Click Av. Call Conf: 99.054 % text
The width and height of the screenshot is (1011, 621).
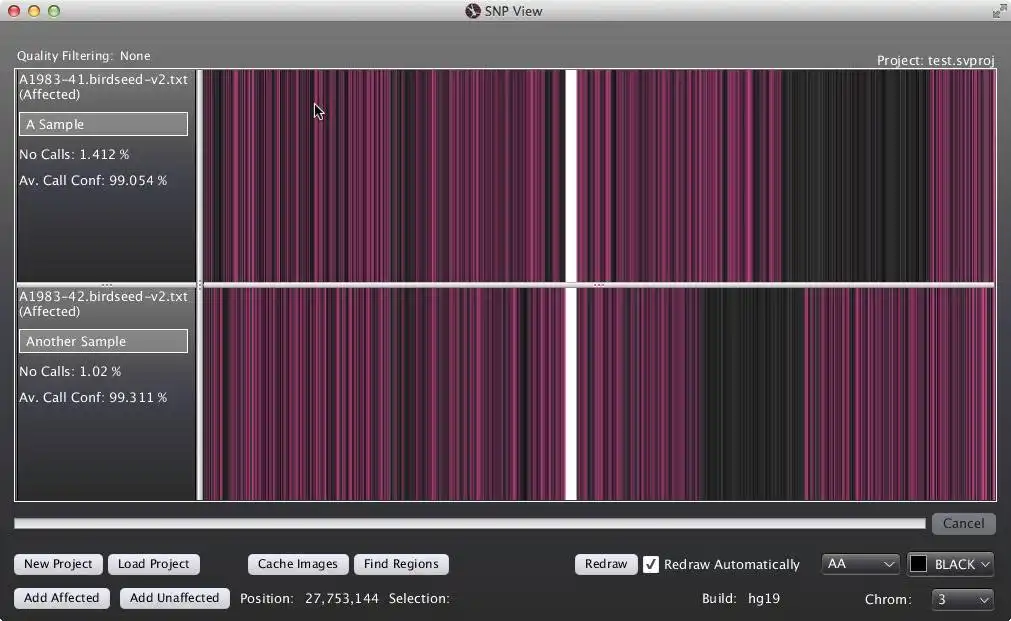tap(93, 181)
